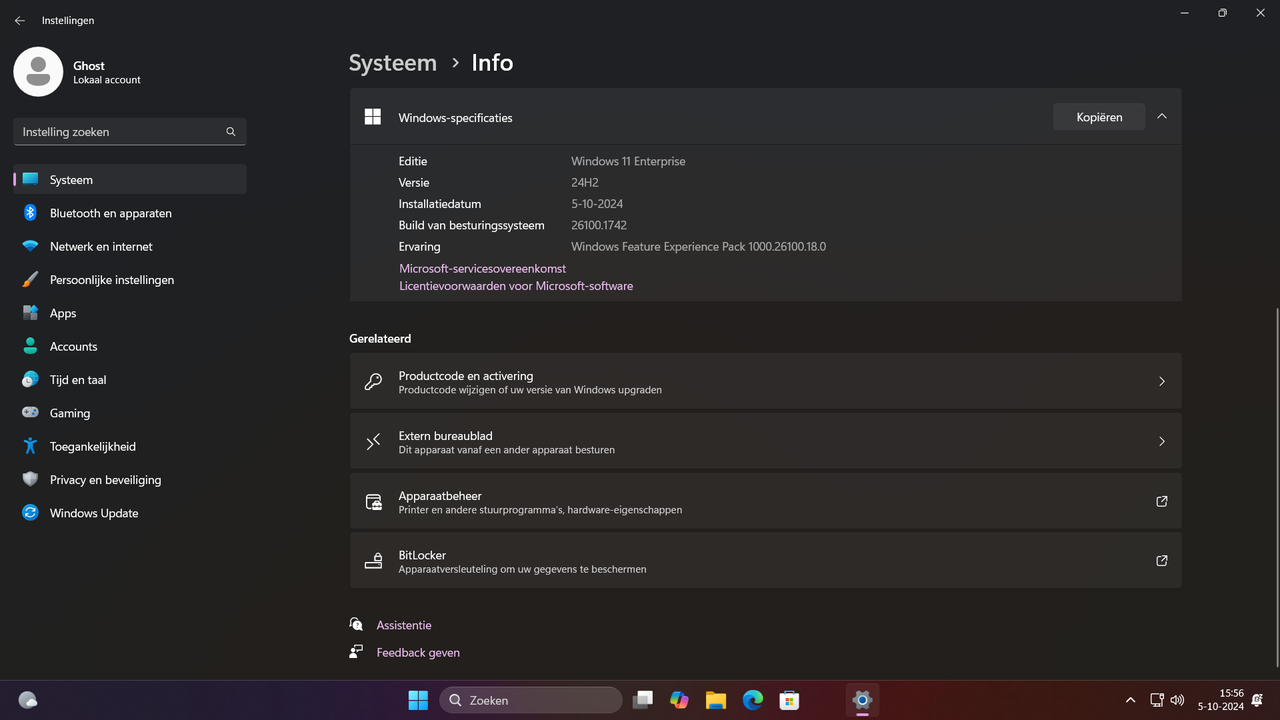Launch Copilot from the taskbar
This screenshot has height=720, width=1280.
click(x=680, y=700)
